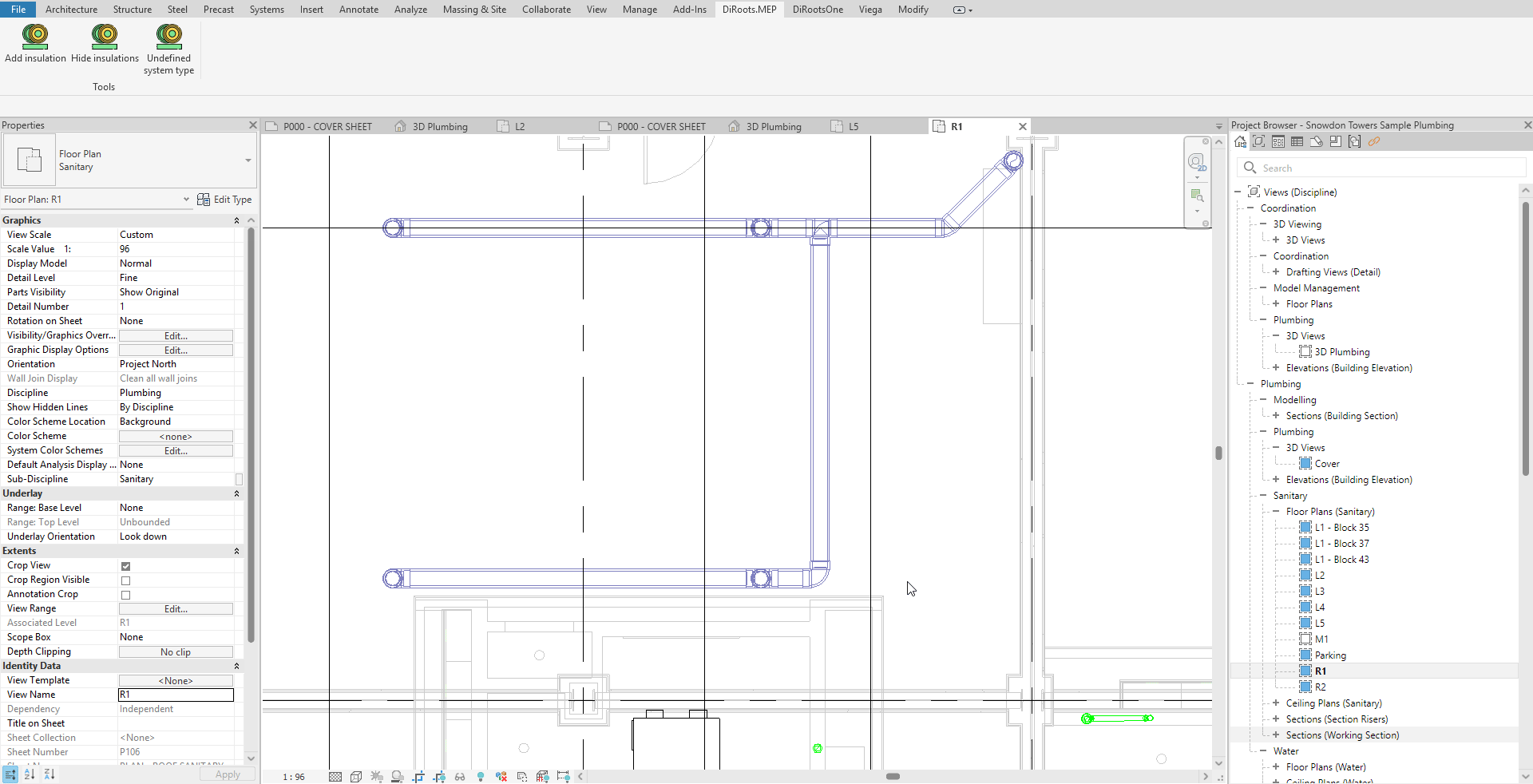The width and height of the screenshot is (1533, 784).
Task: Click Temporary Hide/Isolate glasses icon
Action: click(x=460, y=776)
